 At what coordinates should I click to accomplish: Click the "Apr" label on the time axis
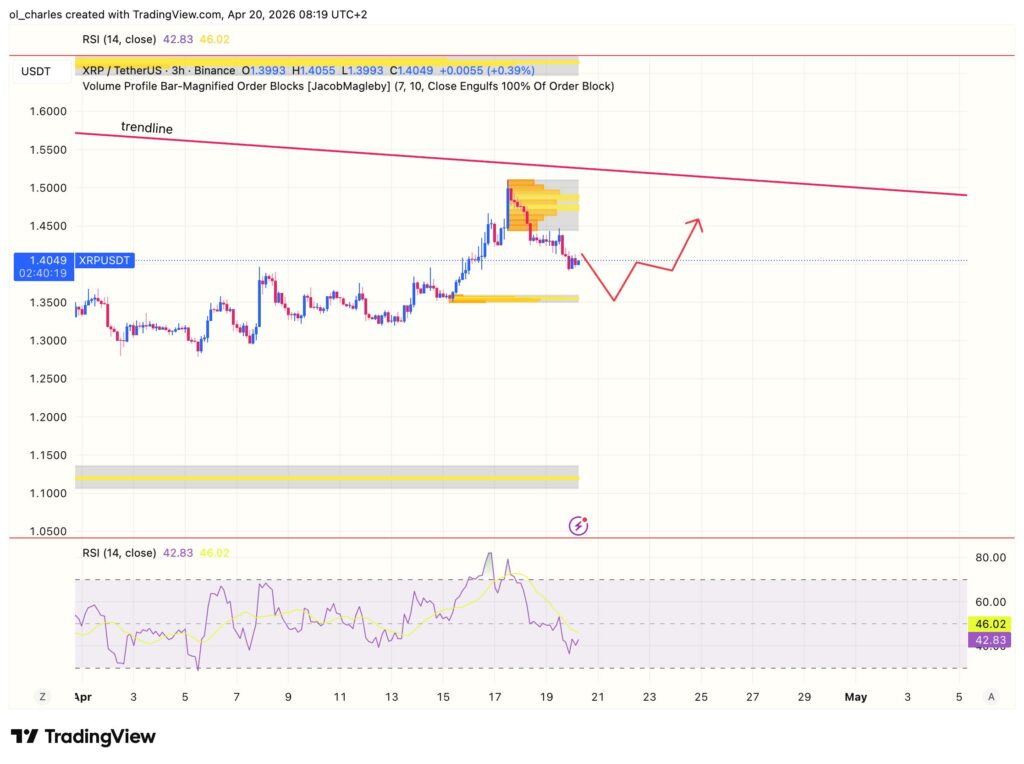point(84,697)
